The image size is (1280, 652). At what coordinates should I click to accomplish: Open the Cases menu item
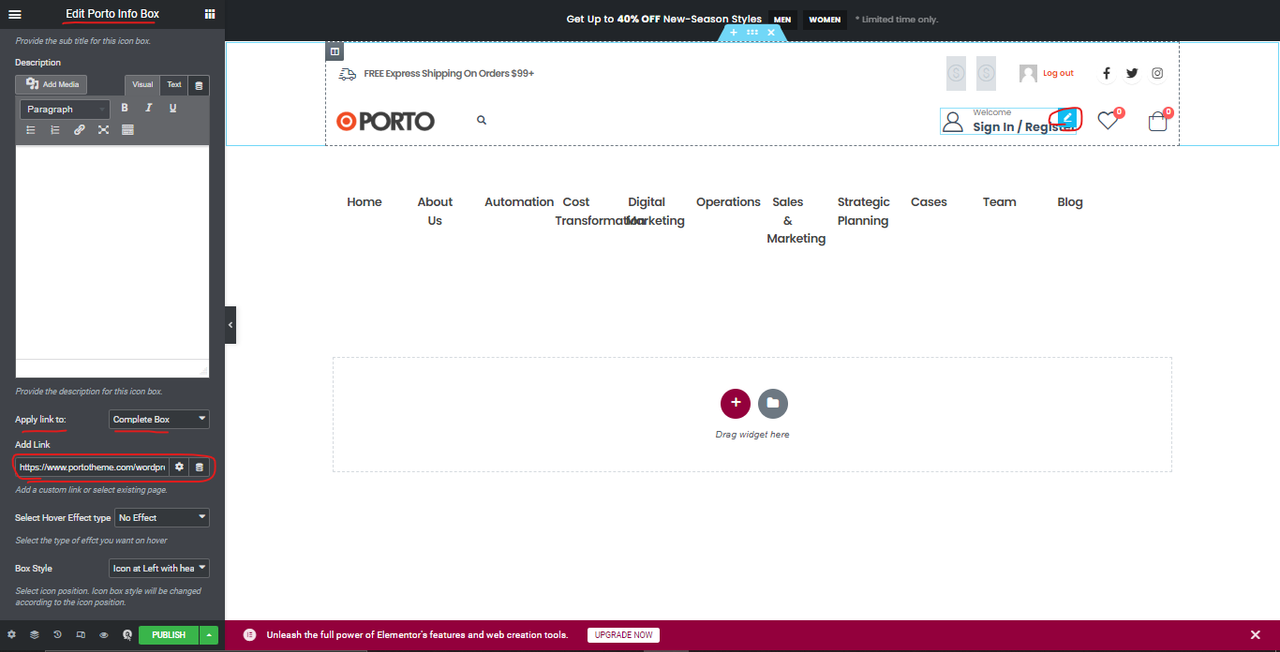coord(929,202)
